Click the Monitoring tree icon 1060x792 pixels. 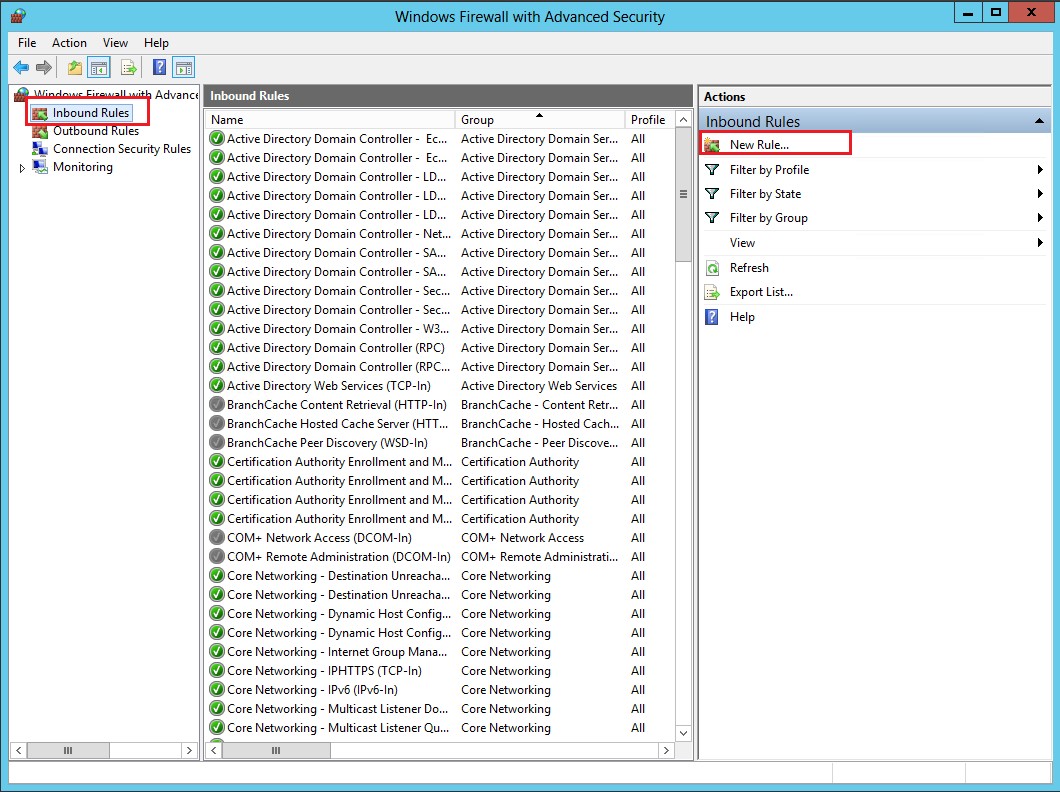pyautogui.click(x=40, y=167)
